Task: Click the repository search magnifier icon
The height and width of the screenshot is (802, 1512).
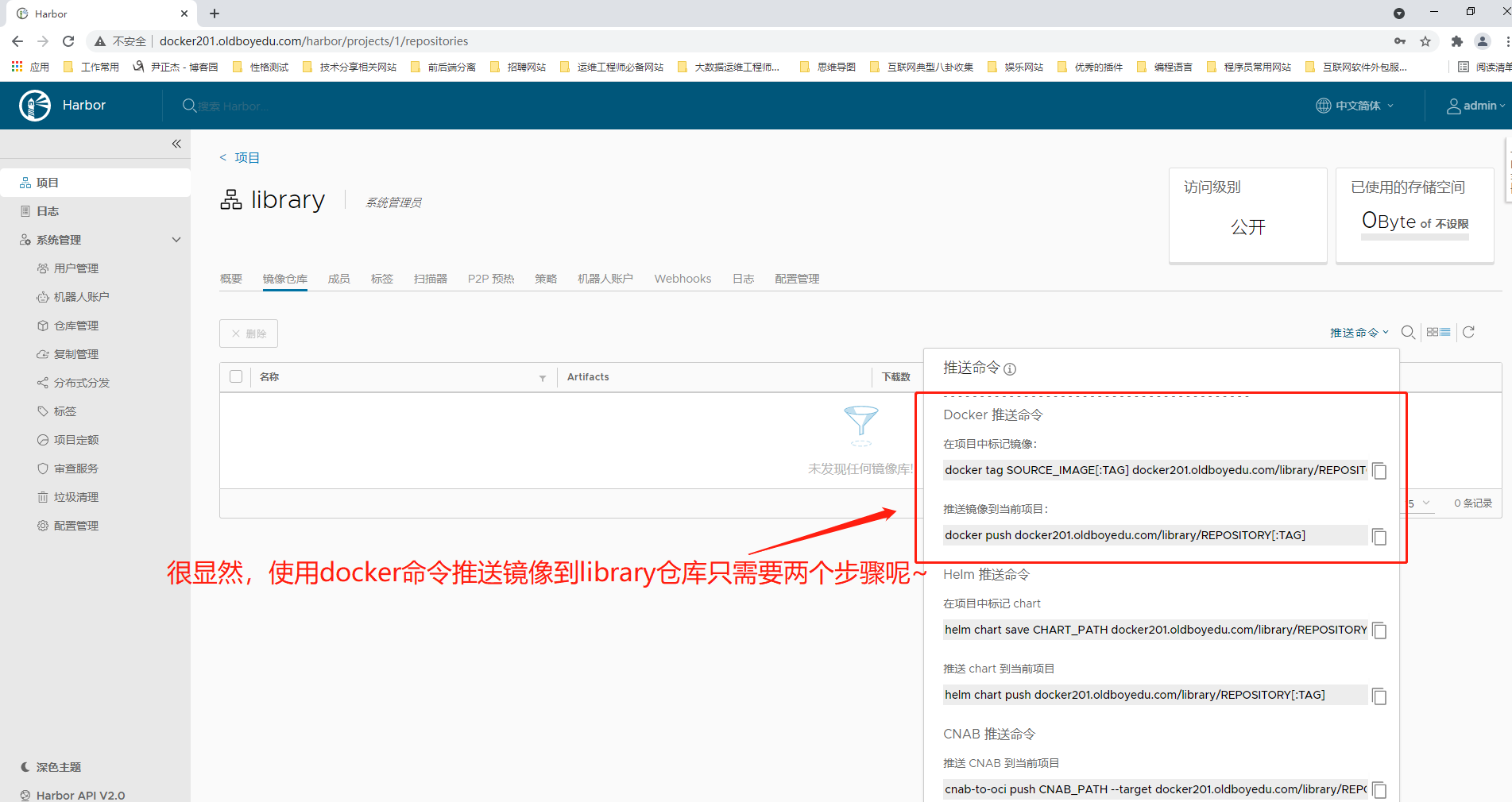Action: tap(1408, 332)
